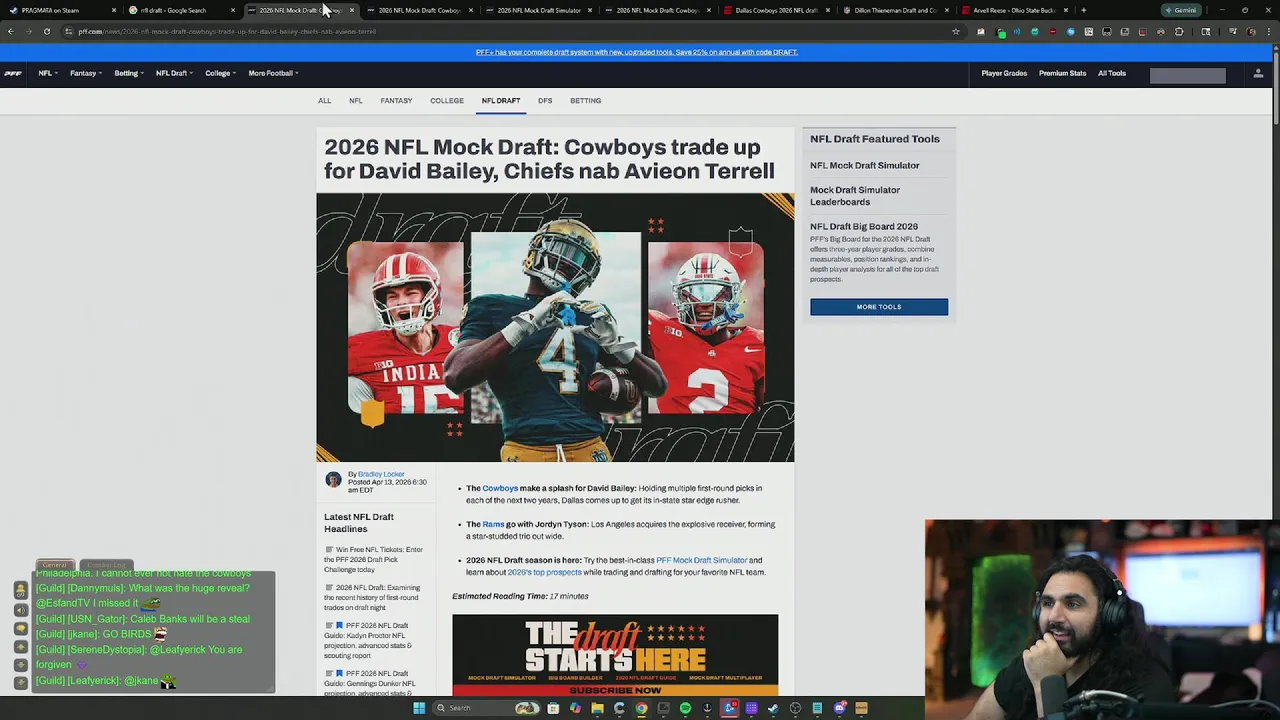The height and width of the screenshot is (720, 1280).
Task: Open Google Chrome from the taskbar
Action: (x=641, y=708)
